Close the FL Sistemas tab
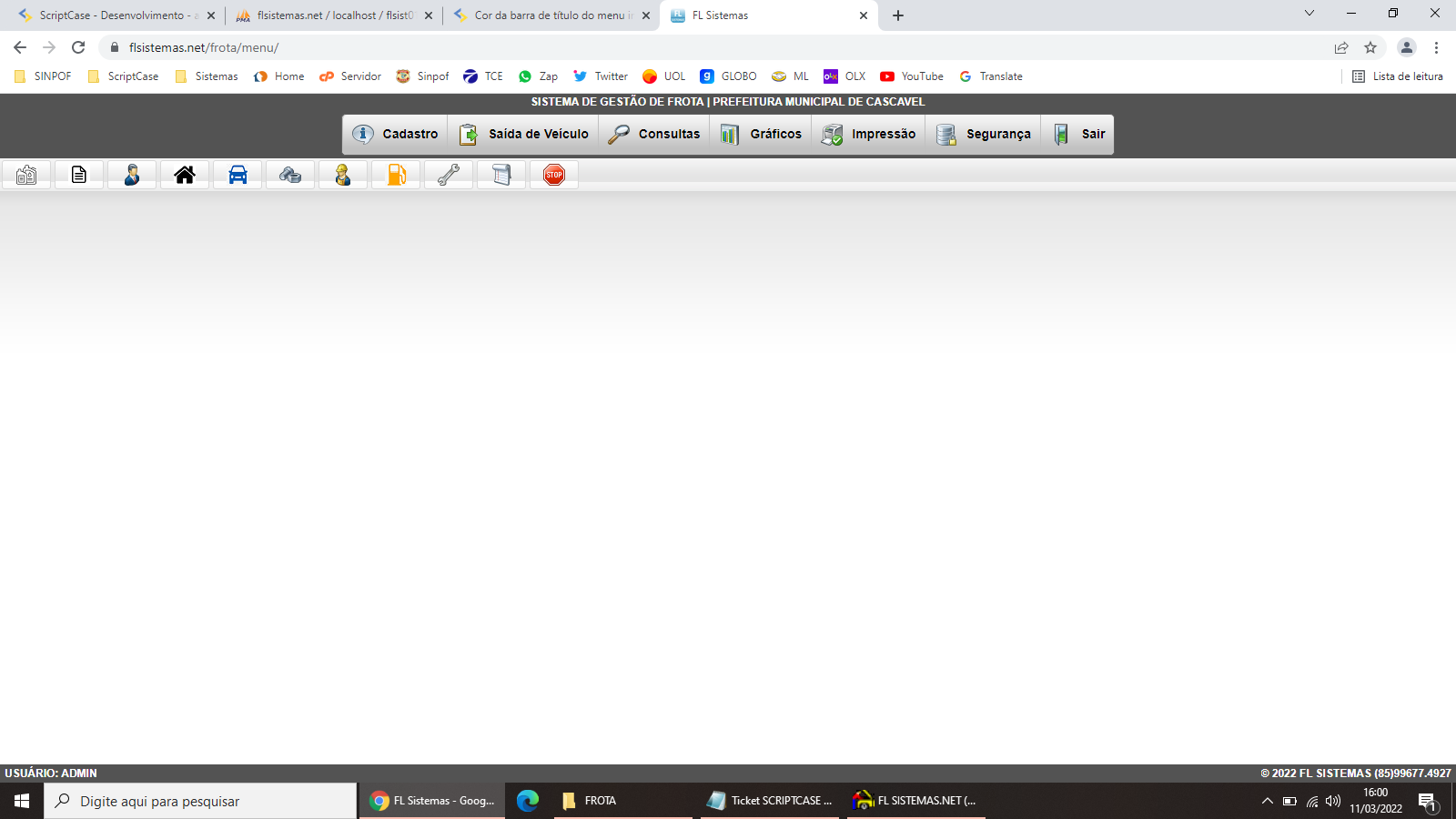This screenshot has width=1456, height=819. coord(864,15)
